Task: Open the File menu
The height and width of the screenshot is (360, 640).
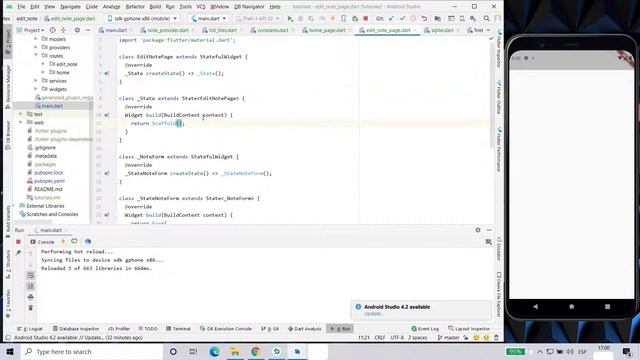Action: tap(21, 7)
